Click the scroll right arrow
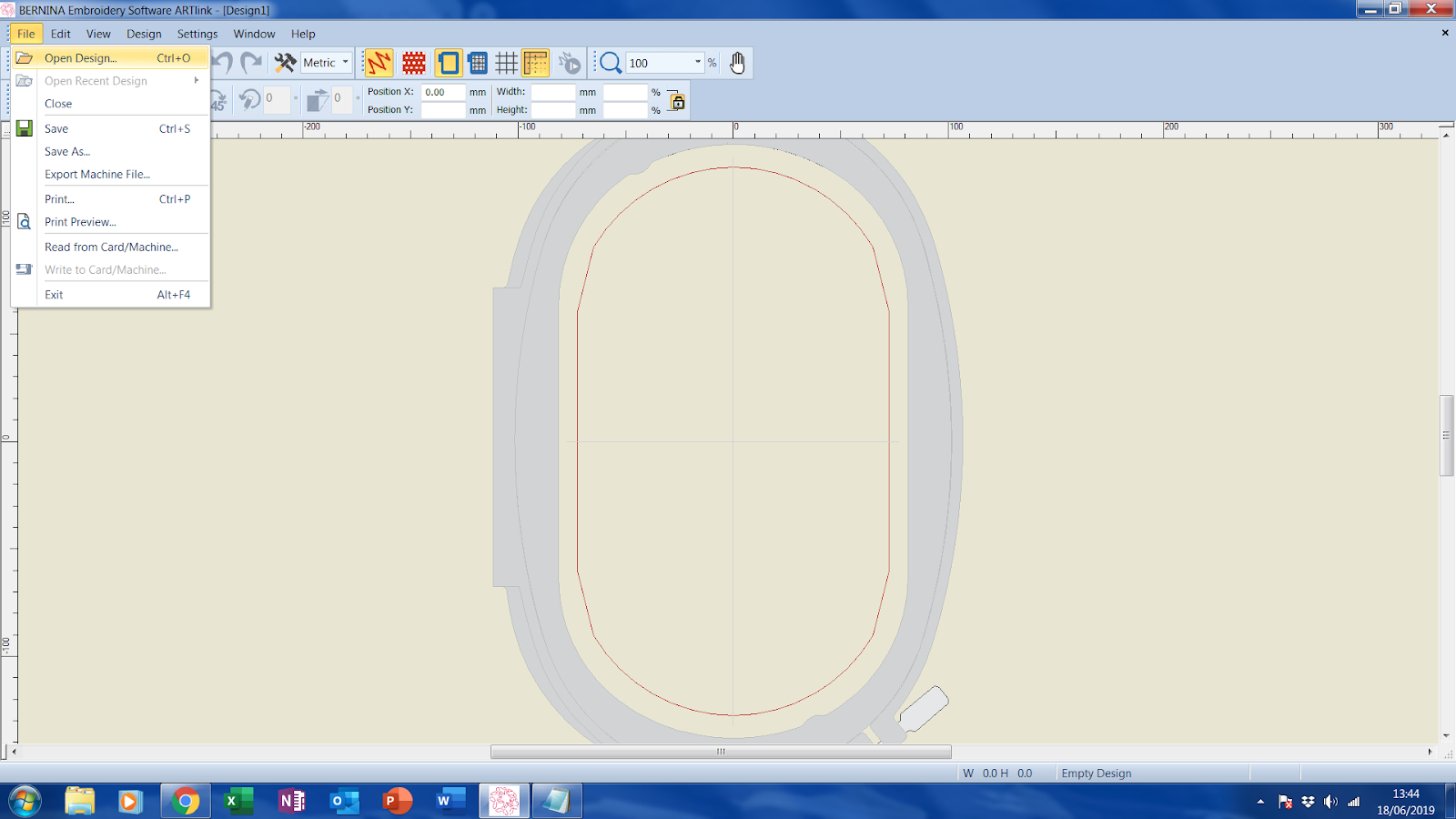Screen dimensions: 1456x819 pyautogui.click(x=1430, y=752)
